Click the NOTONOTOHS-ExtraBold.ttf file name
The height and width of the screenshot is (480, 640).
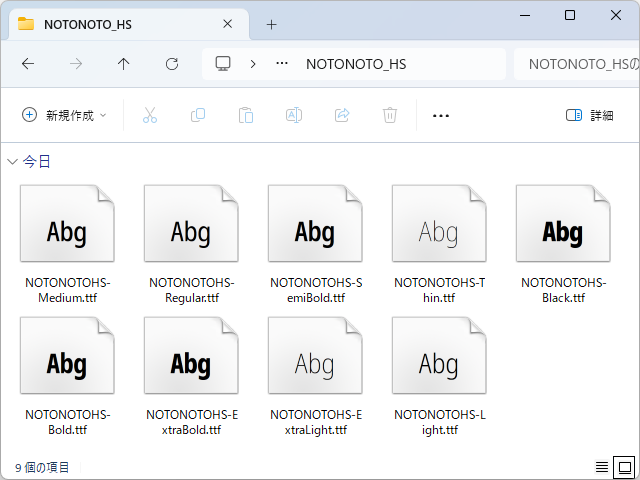(x=192, y=422)
